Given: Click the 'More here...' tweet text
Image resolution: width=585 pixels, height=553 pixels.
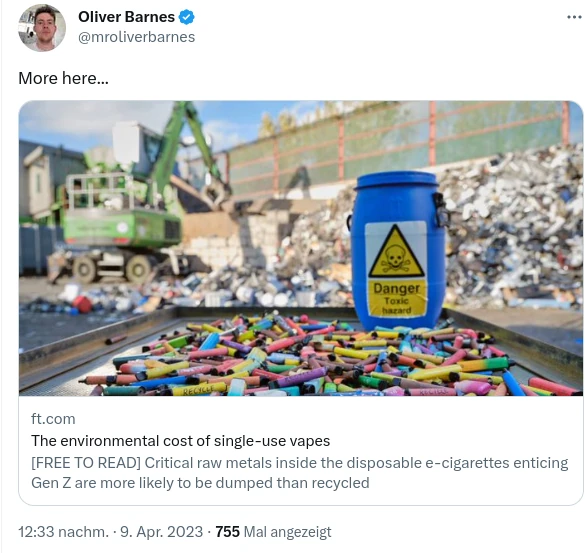Looking at the screenshot, I should (x=63, y=78).
